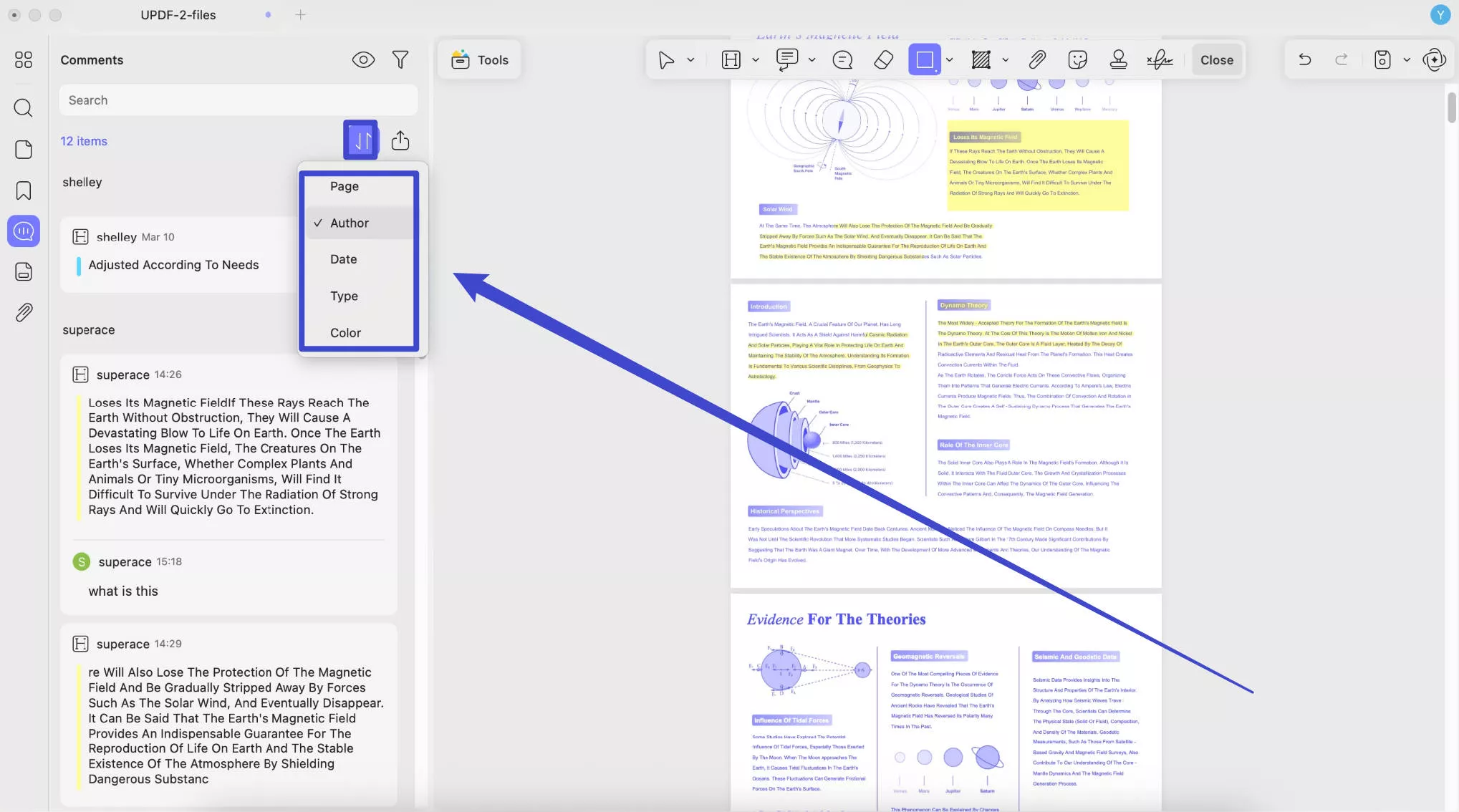Open the thumbnails grid panel icon
1459x812 pixels.
point(24,59)
